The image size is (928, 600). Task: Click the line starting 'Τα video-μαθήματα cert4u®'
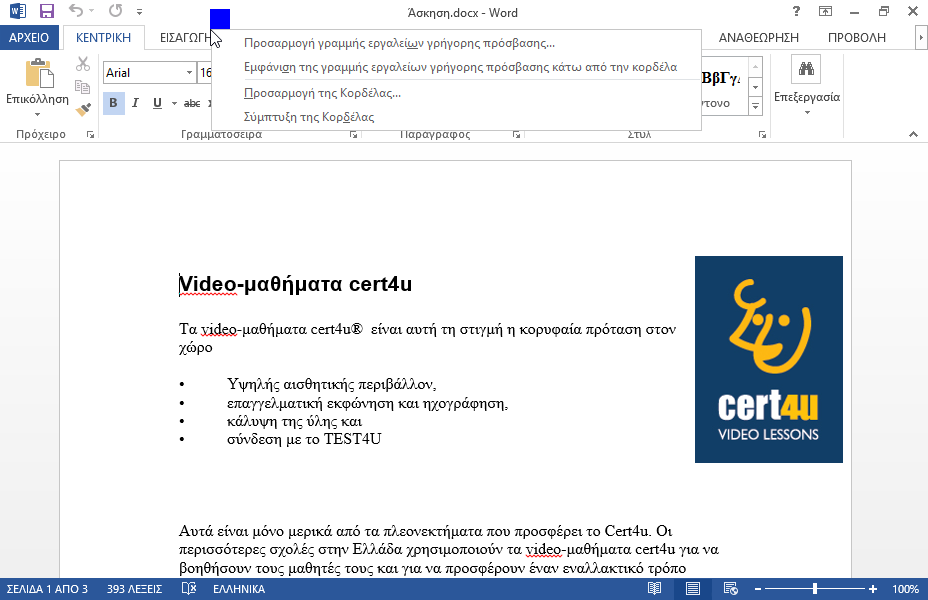pyautogui.click(x=427, y=329)
